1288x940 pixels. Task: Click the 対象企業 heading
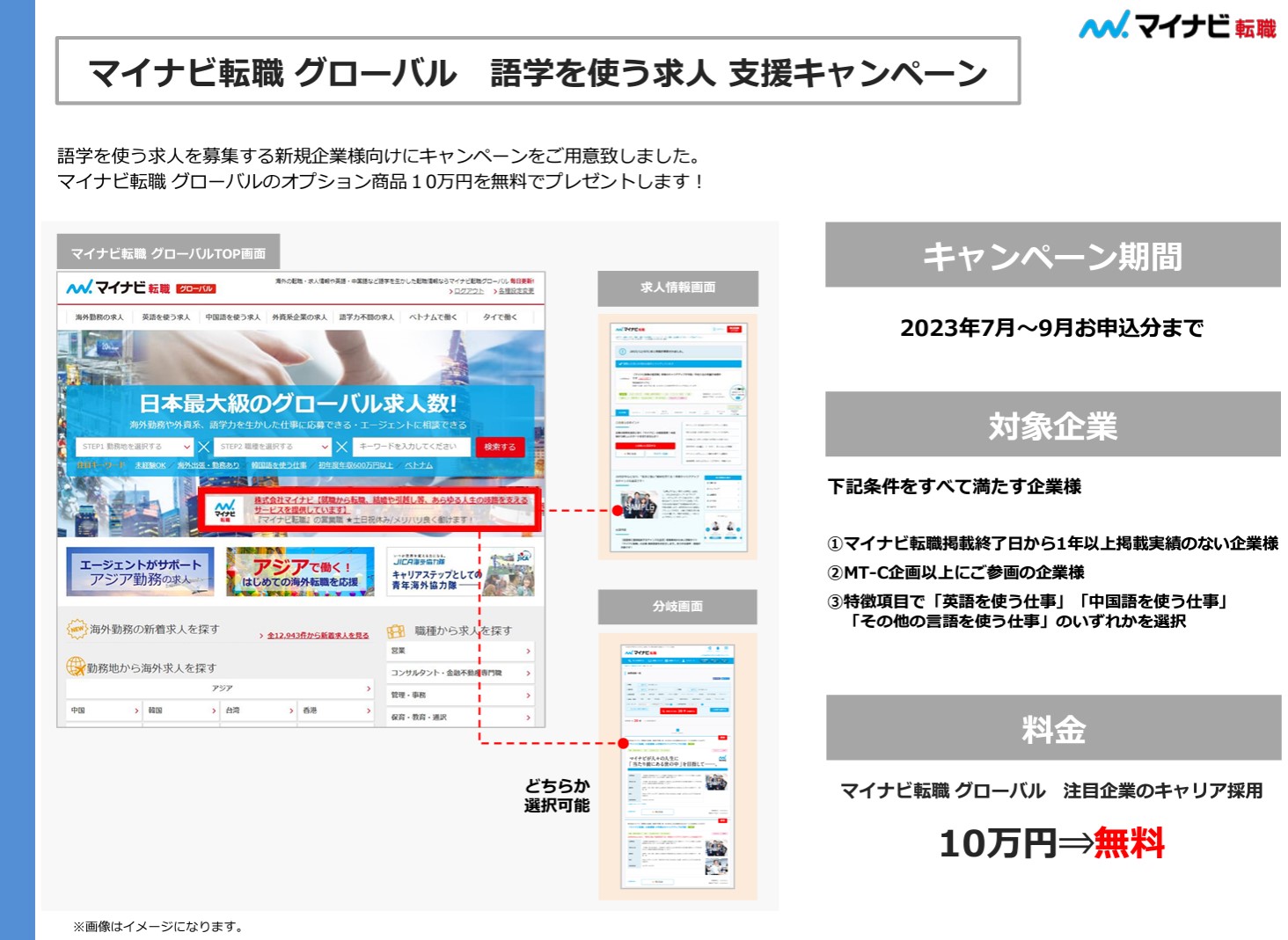click(x=1053, y=425)
